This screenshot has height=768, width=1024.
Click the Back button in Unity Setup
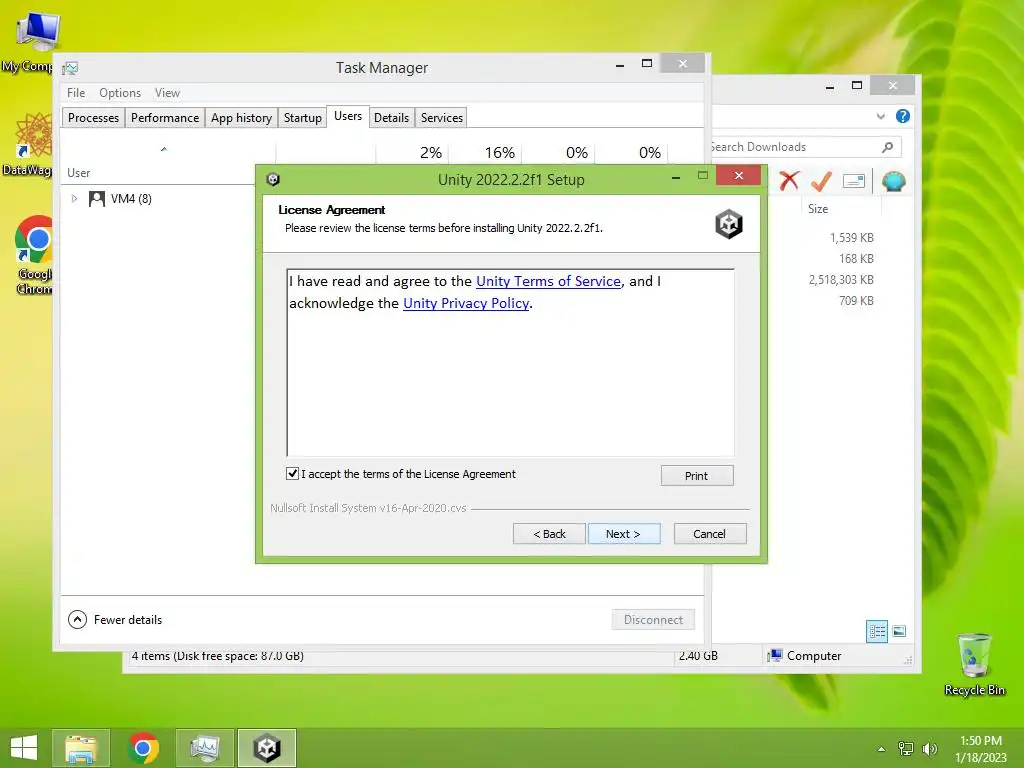coord(549,534)
